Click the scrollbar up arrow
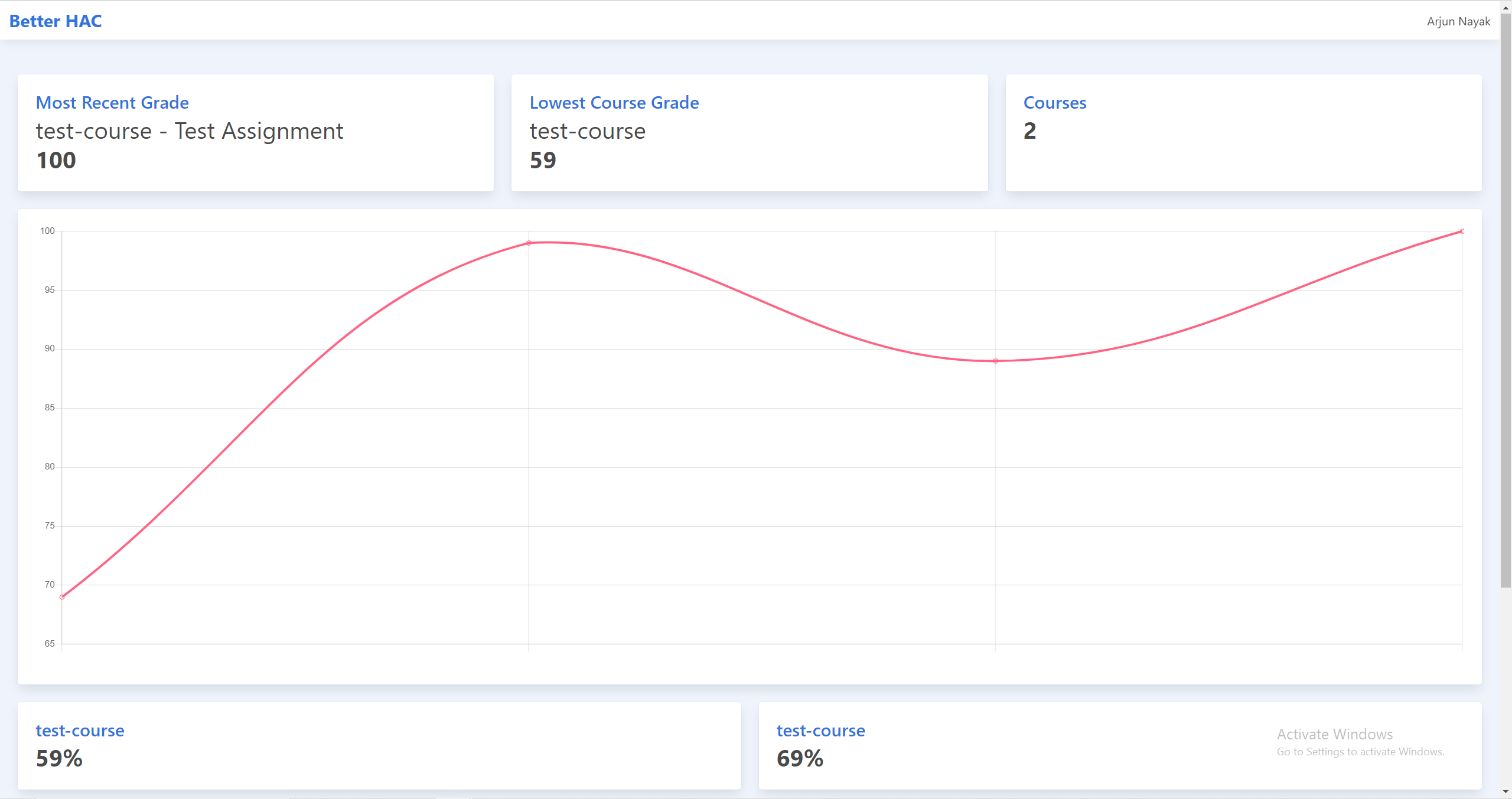The width and height of the screenshot is (1512, 799). tap(1506, 7)
